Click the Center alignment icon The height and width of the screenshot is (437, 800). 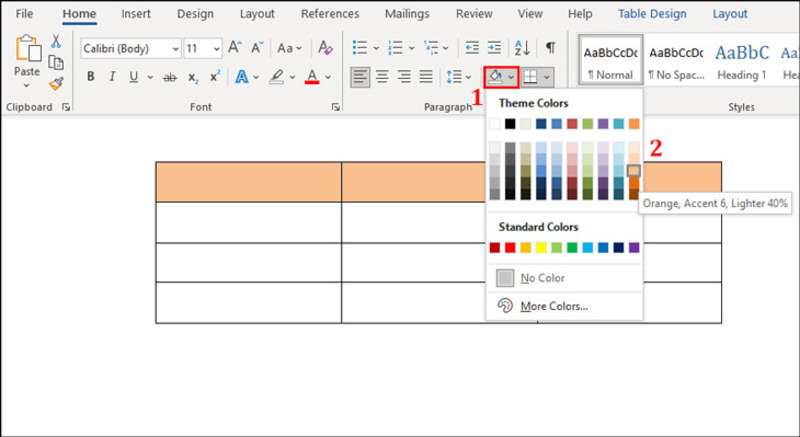pyautogui.click(x=382, y=76)
